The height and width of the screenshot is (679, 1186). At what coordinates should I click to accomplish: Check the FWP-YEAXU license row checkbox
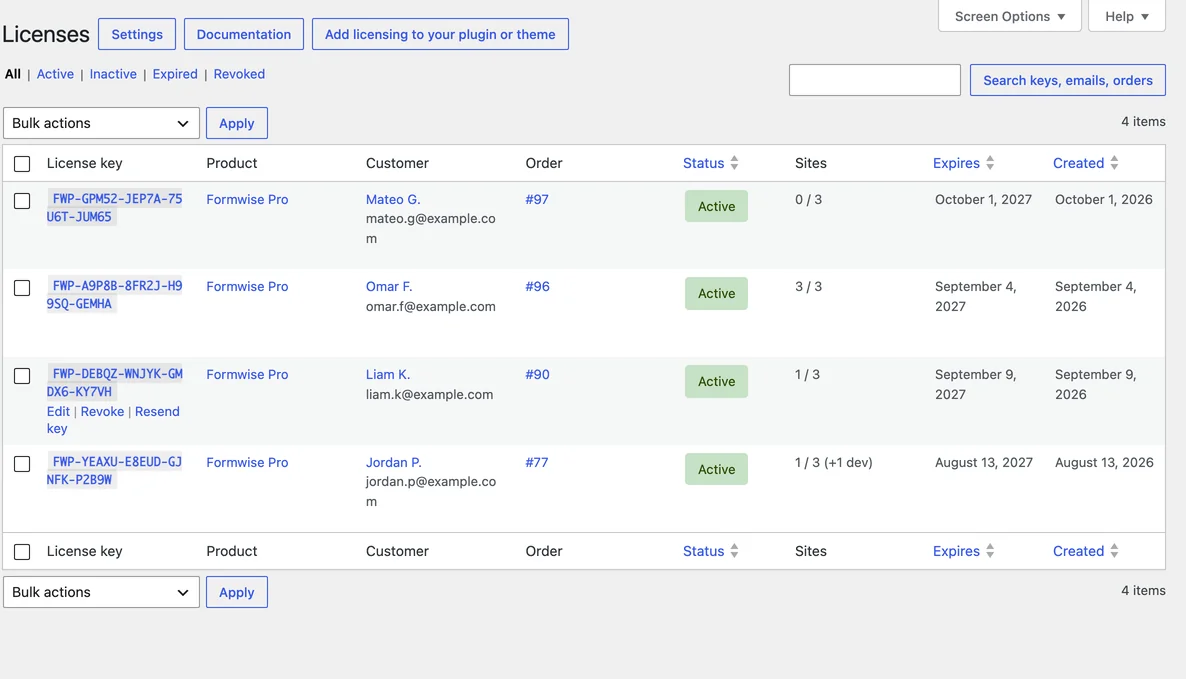point(22,464)
